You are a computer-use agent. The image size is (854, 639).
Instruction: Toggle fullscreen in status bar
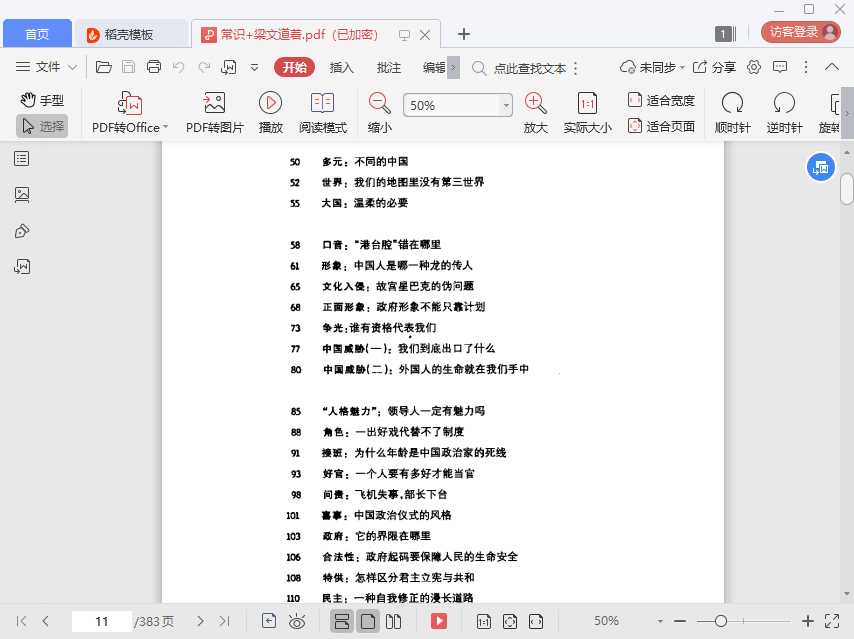(x=832, y=621)
